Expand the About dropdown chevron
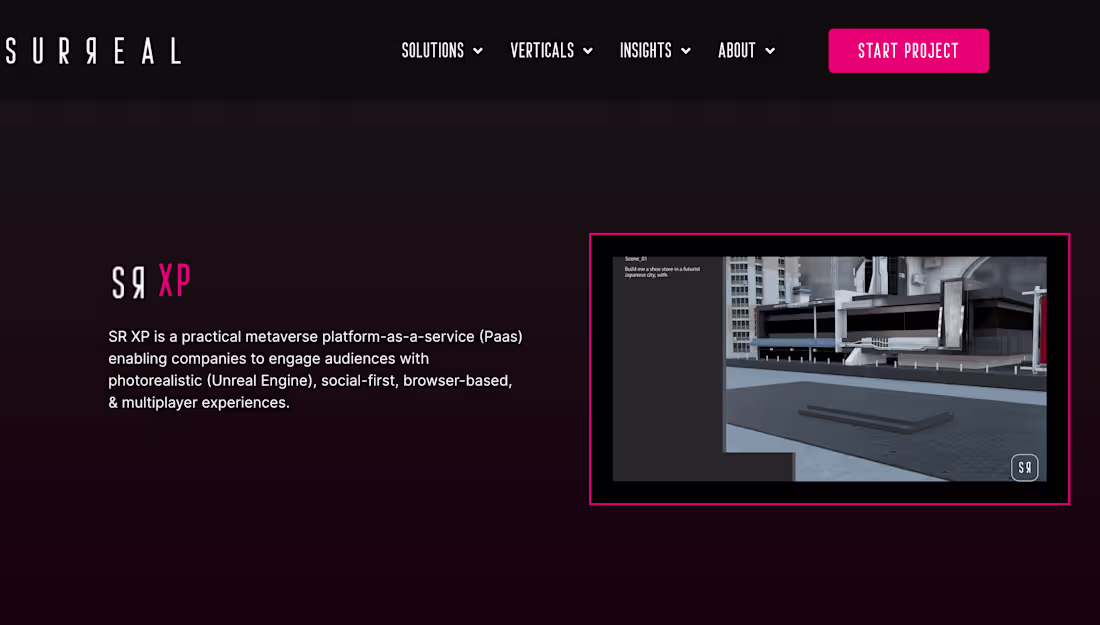The image size is (1100, 625). tap(770, 51)
